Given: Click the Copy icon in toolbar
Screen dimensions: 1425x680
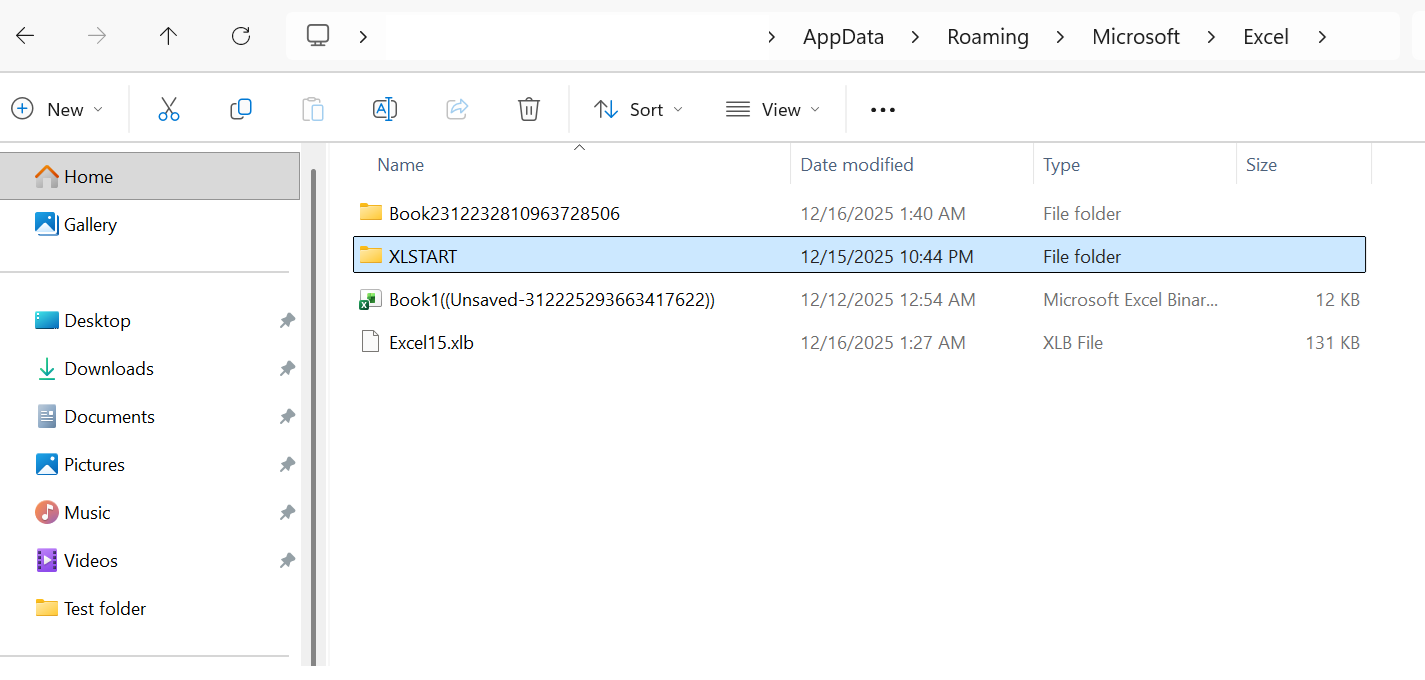Looking at the screenshot, I should pyautogui.click(x=241, y=109).
